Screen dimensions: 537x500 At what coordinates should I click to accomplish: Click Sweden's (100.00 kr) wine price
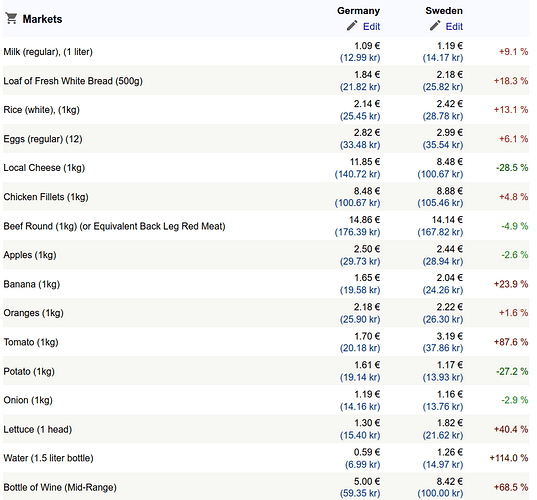point(440,493)
